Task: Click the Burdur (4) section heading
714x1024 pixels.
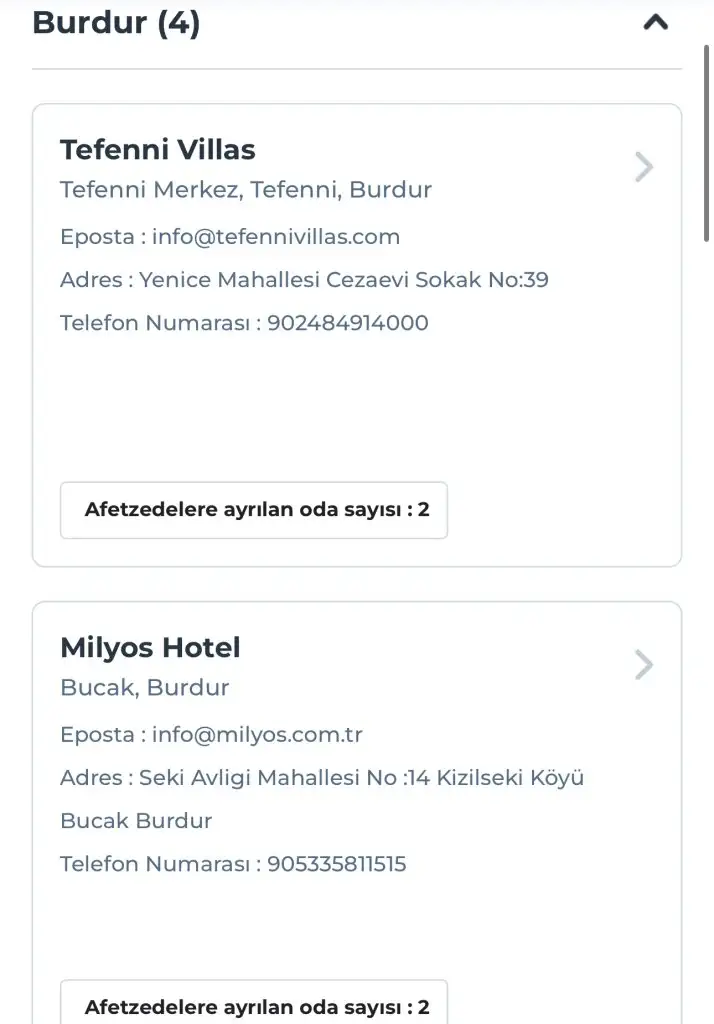Action: coord(116,22)
